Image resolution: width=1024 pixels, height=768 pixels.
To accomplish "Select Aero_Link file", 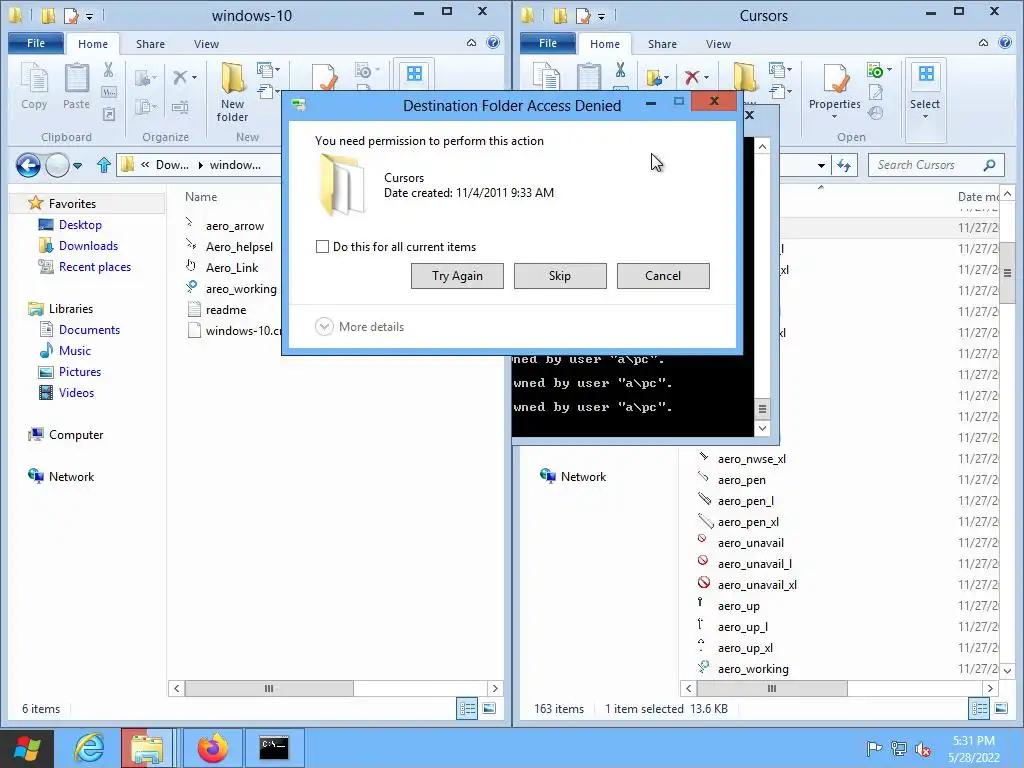I will [x=232, y=268].
